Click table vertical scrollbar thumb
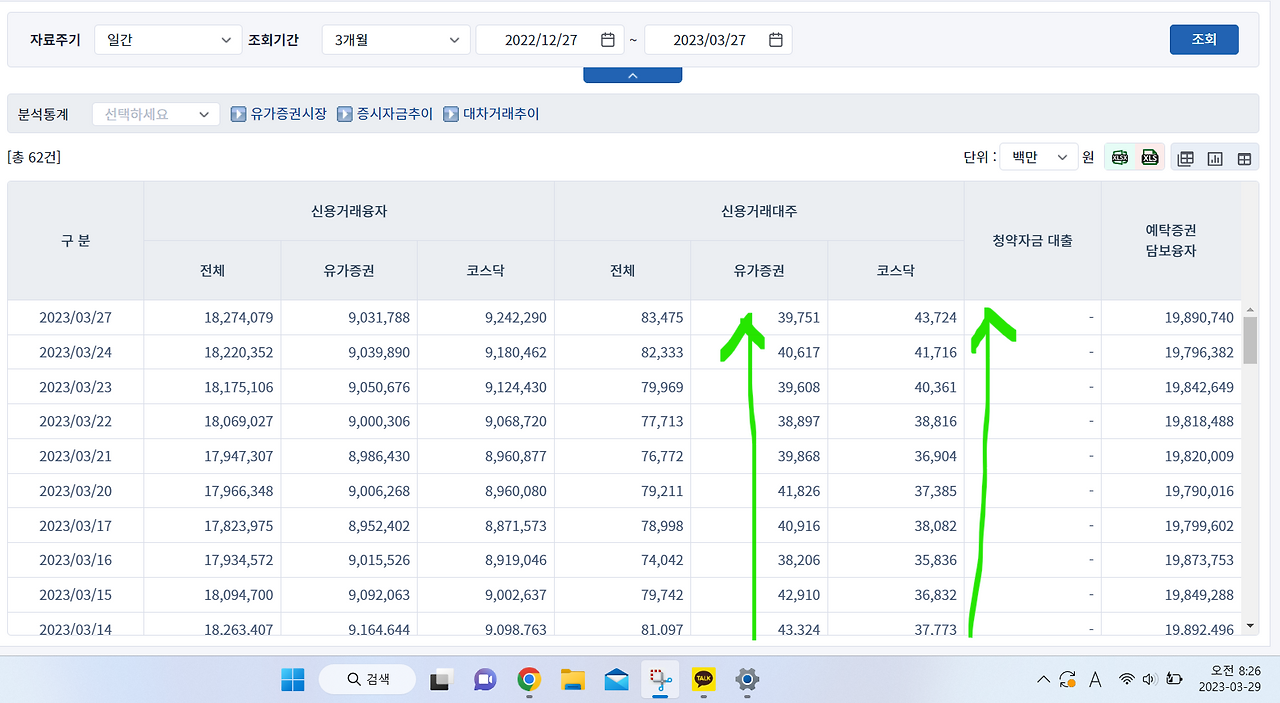Viewport: 1280px width, 703px height. [x=1250, y=340]
